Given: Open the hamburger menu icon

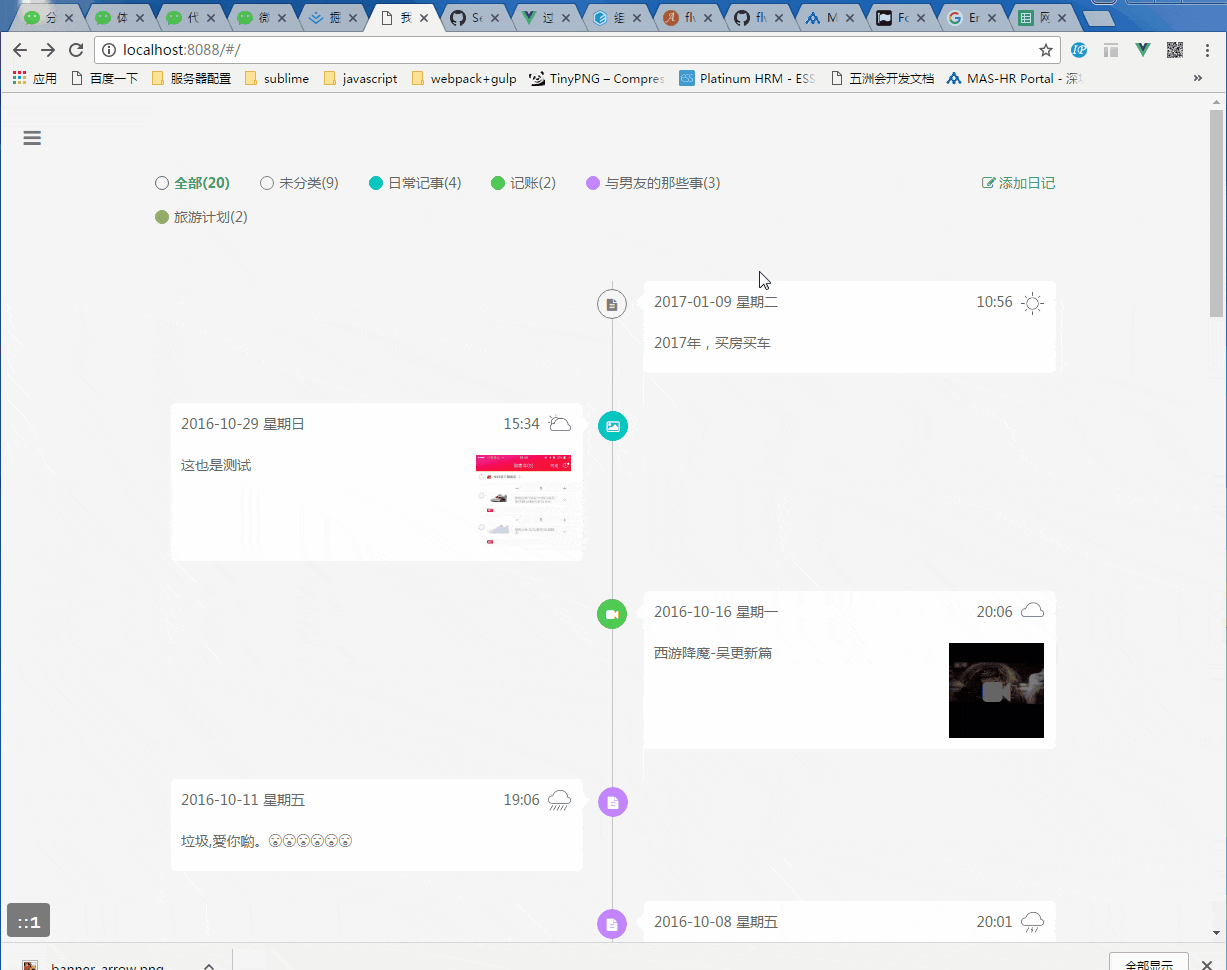Looking at the screenshot, I should (32, 138).
